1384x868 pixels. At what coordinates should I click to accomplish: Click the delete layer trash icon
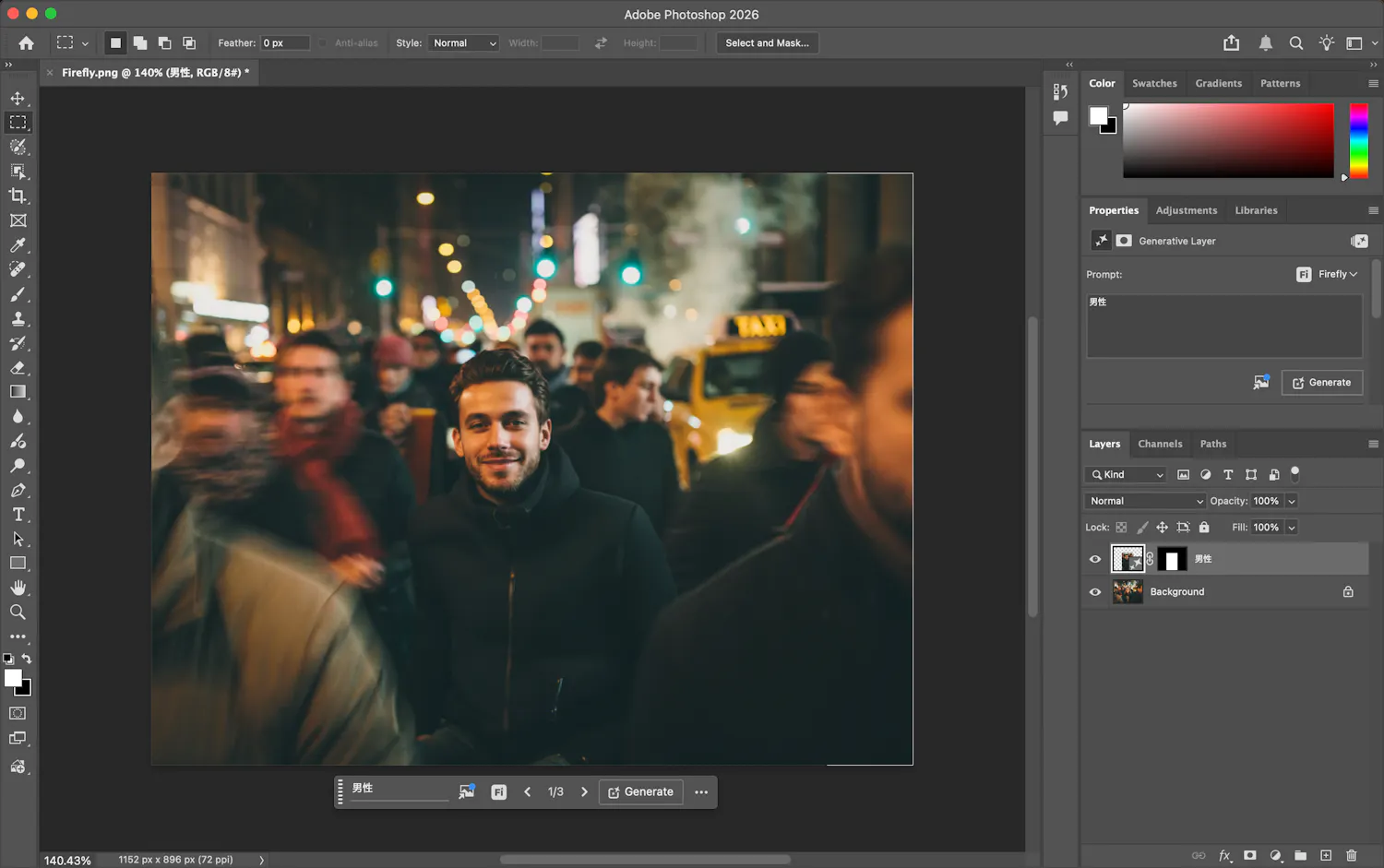pyautogui.click(x=1351, y=855)
